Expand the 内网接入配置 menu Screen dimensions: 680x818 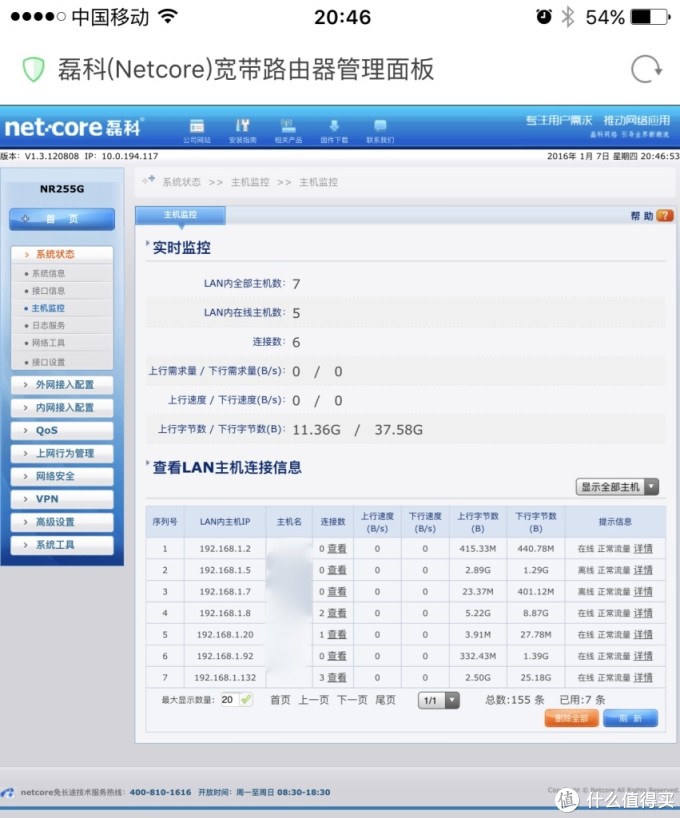click(x=62, y=407)
